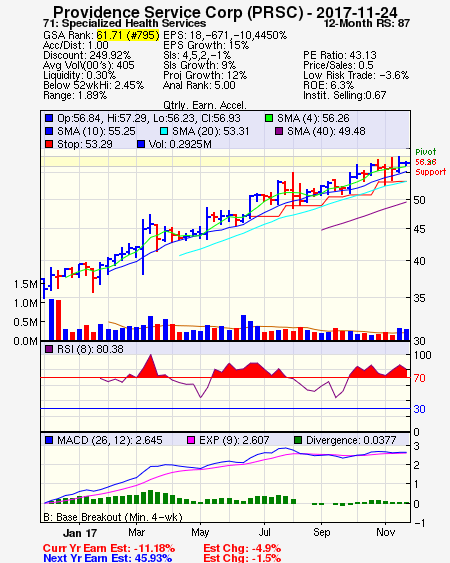Click the Nov date axis label

[x=385, y=532]
